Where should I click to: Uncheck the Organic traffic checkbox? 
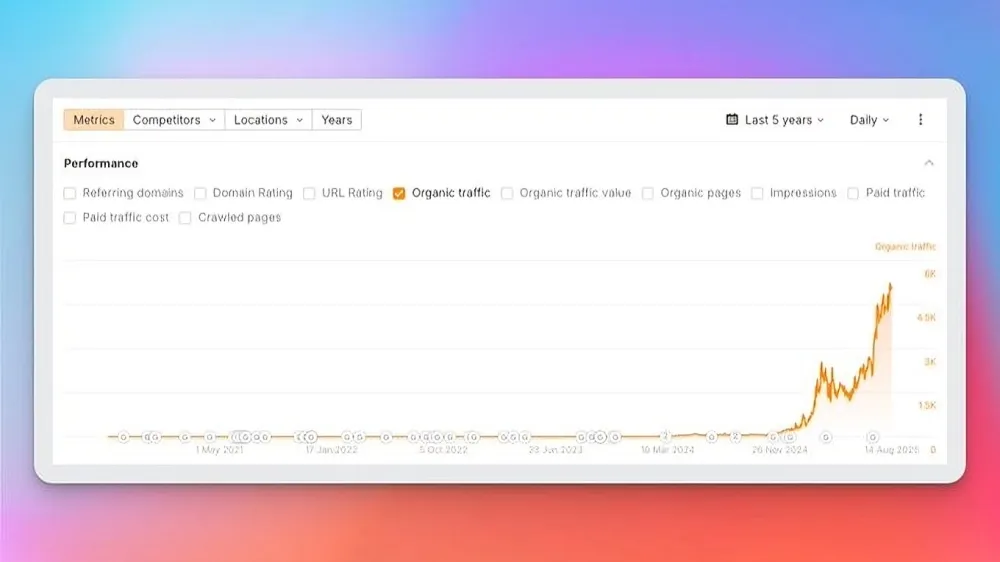tap(399, 193)
